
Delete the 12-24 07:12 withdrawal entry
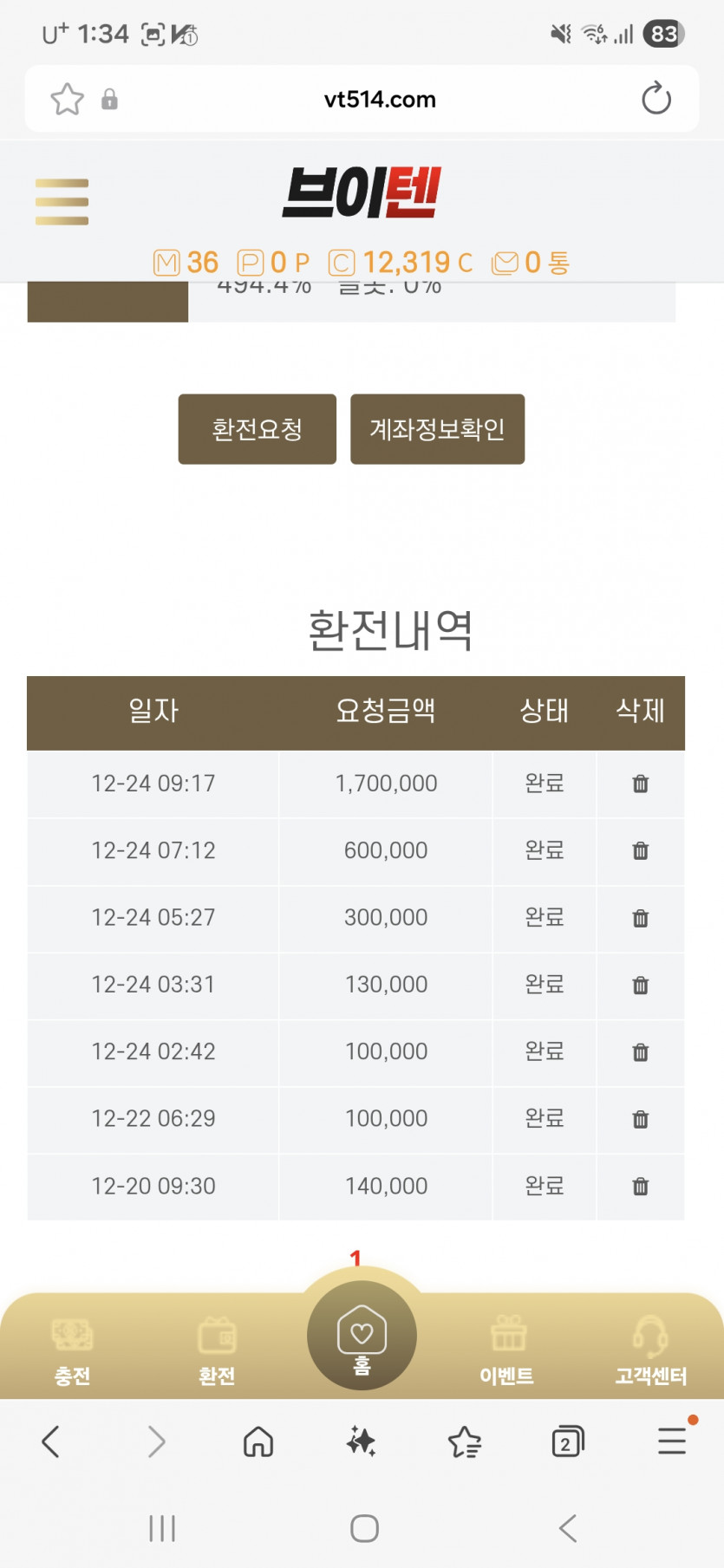click(x=641, y=850)
